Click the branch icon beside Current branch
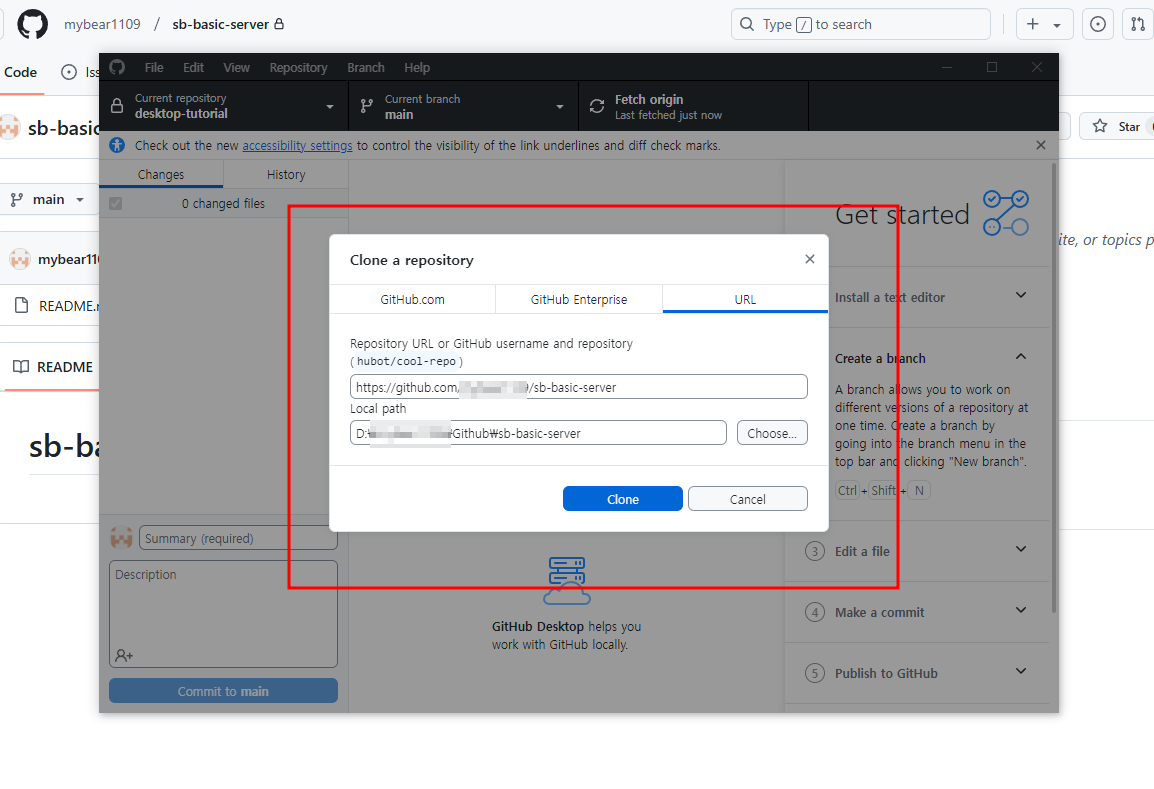Screen dimensions: 1154x789 pos(367,106)
